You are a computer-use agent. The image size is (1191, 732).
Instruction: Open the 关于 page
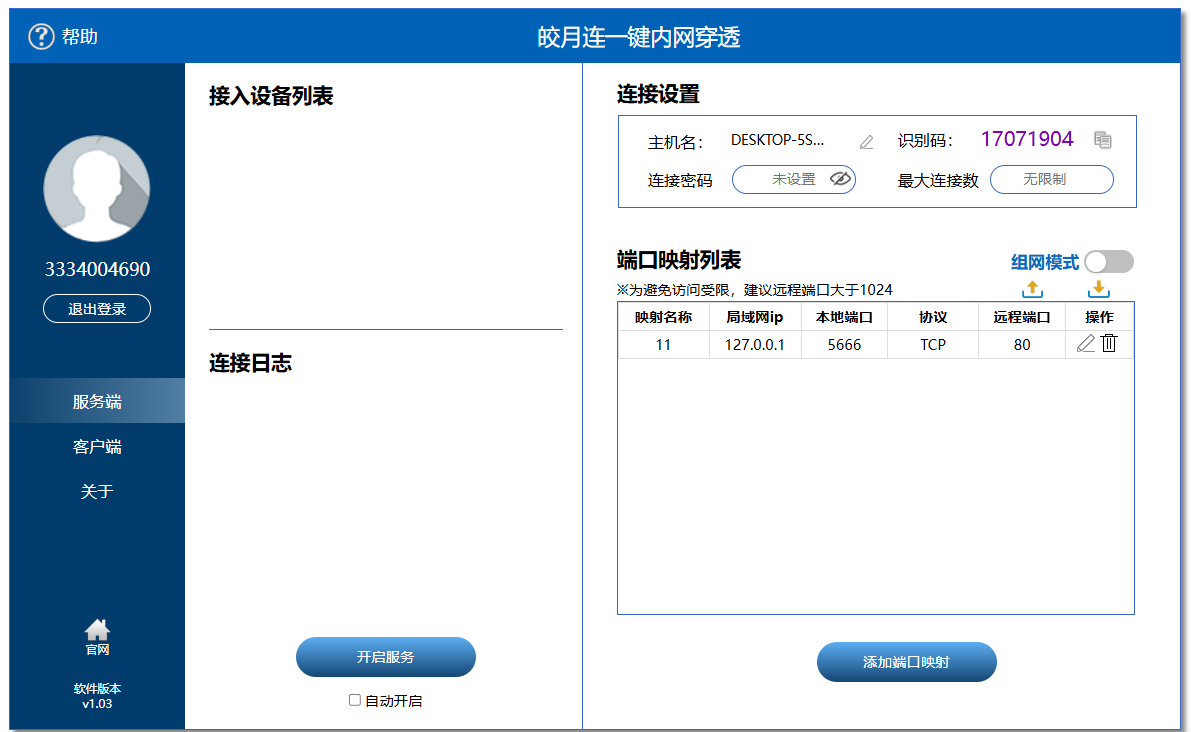point(97,492)
